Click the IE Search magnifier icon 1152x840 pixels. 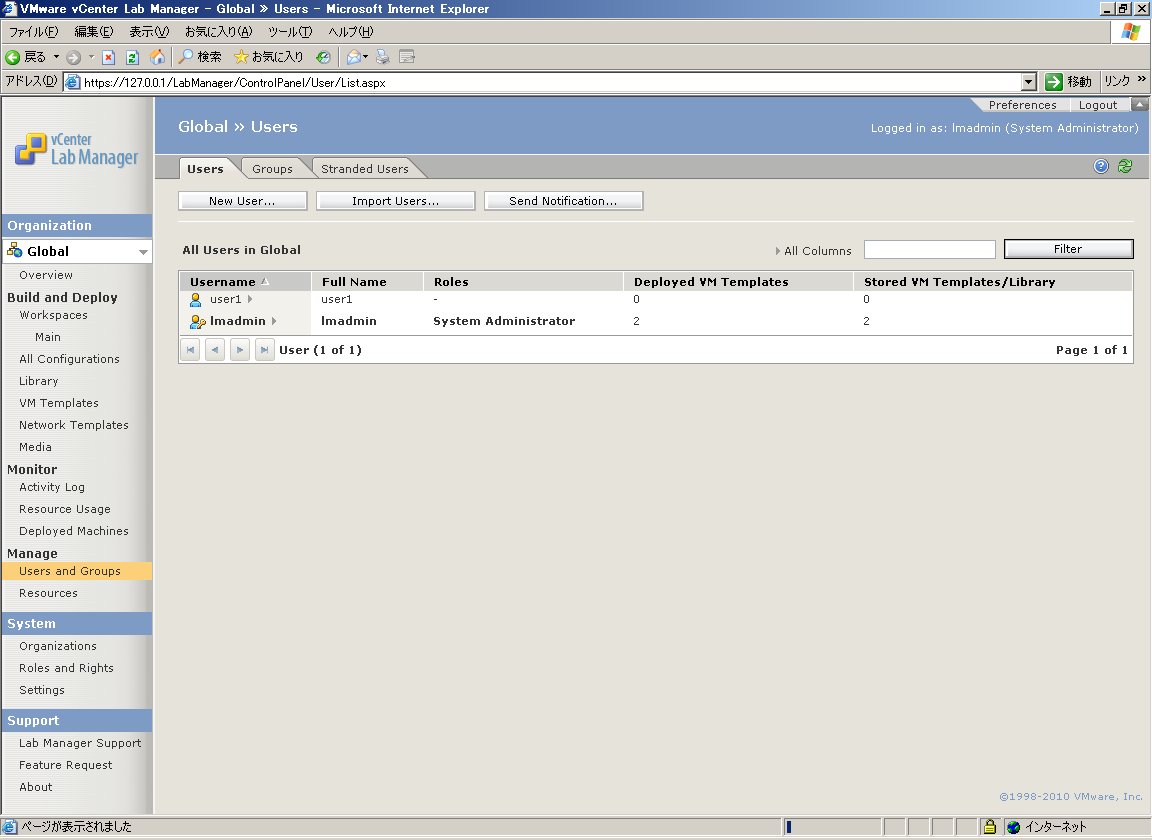[x=186, y=57]
